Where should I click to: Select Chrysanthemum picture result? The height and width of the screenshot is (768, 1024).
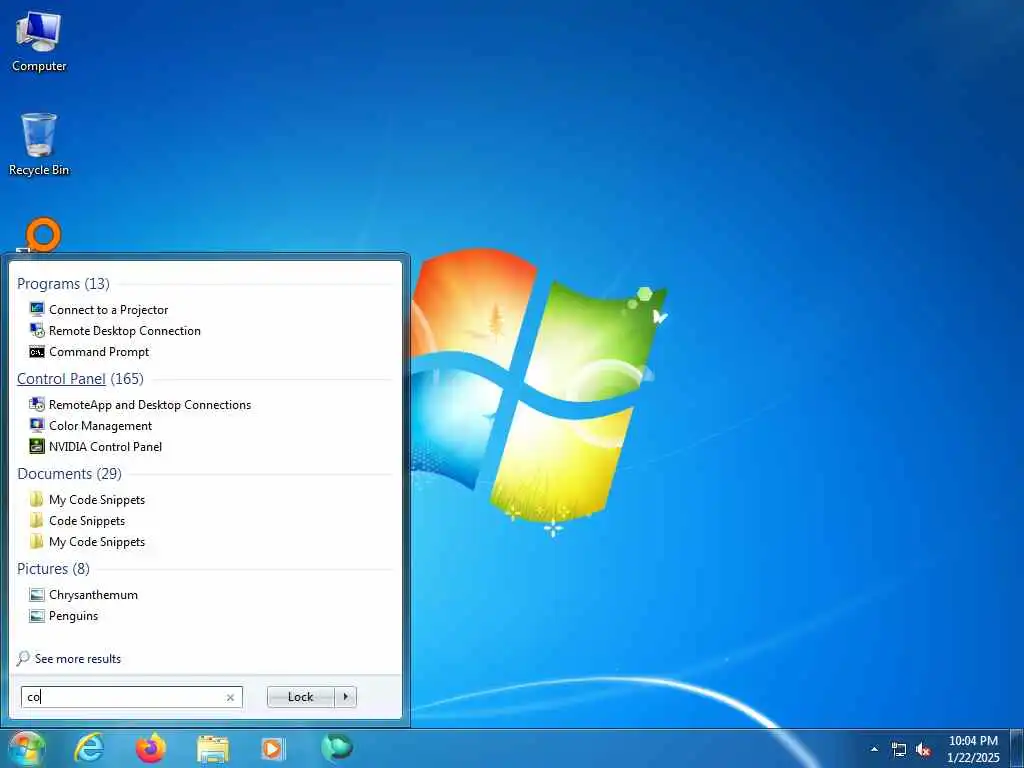[93, 595]
